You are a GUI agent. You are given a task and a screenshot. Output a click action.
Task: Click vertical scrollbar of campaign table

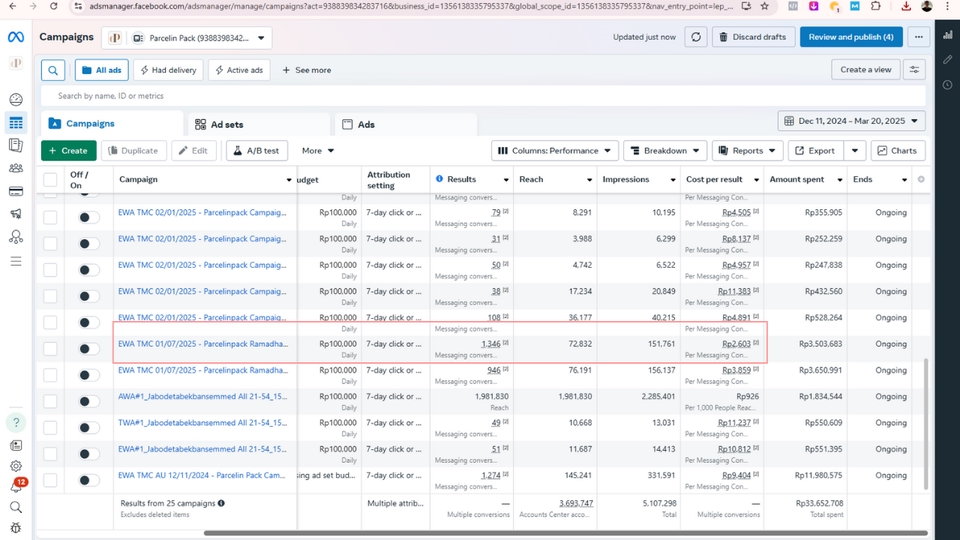pos(926,424)
